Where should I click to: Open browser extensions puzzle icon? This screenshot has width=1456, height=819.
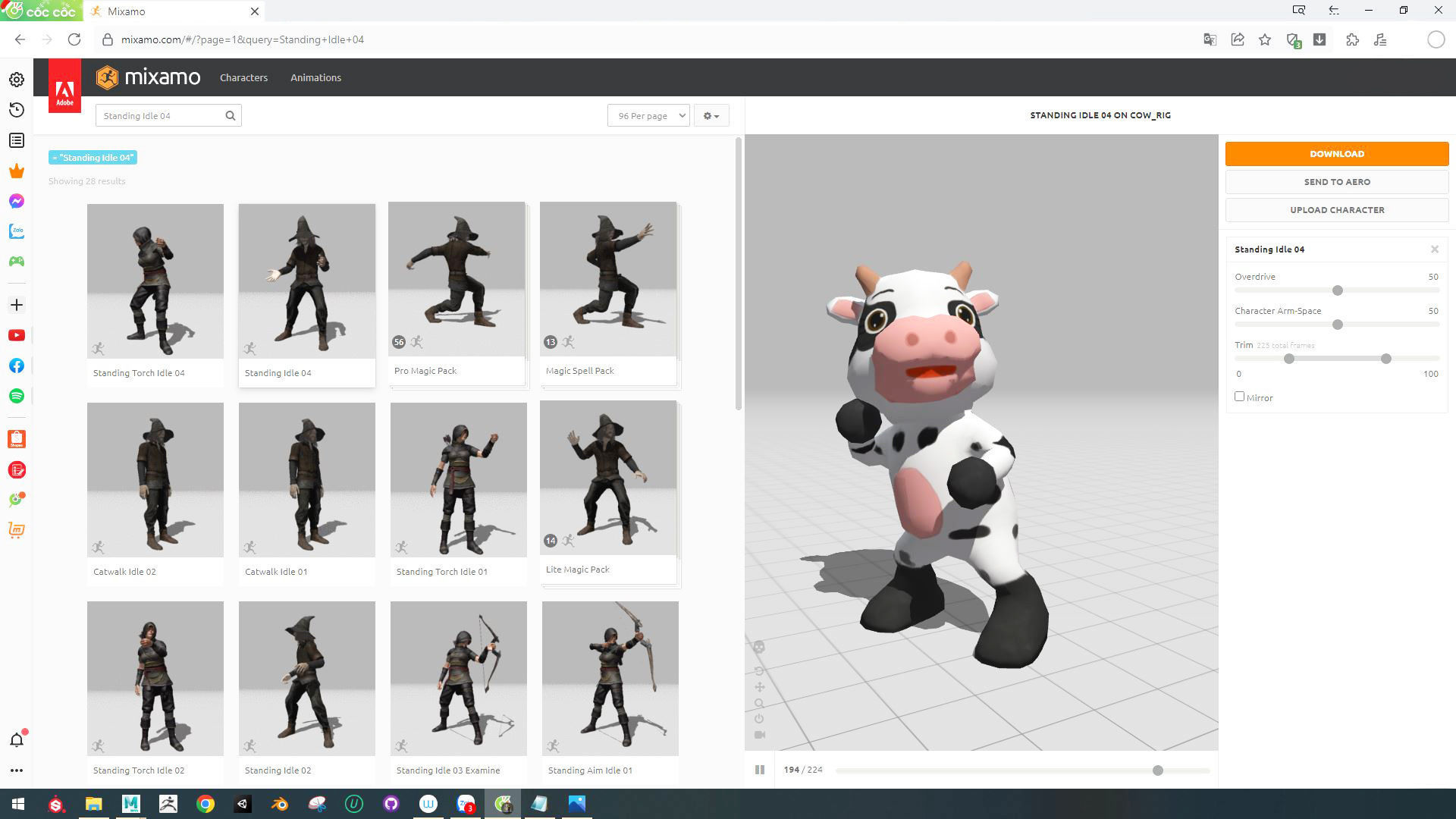click(1352, 39)
